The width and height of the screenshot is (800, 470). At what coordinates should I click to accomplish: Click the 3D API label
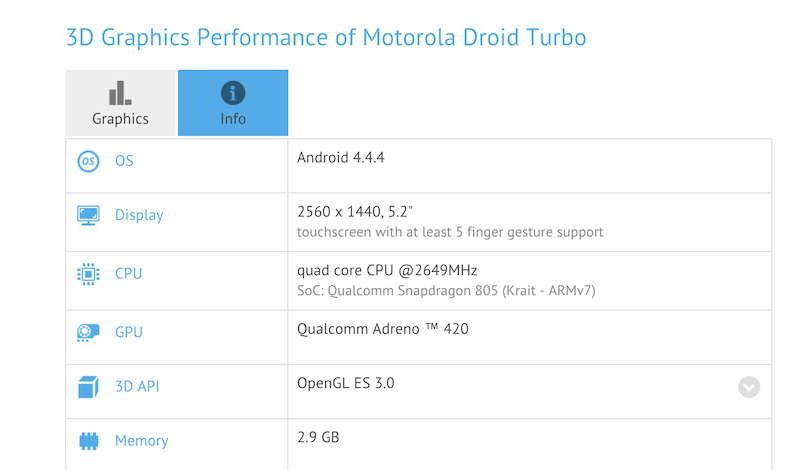[136, 386]
